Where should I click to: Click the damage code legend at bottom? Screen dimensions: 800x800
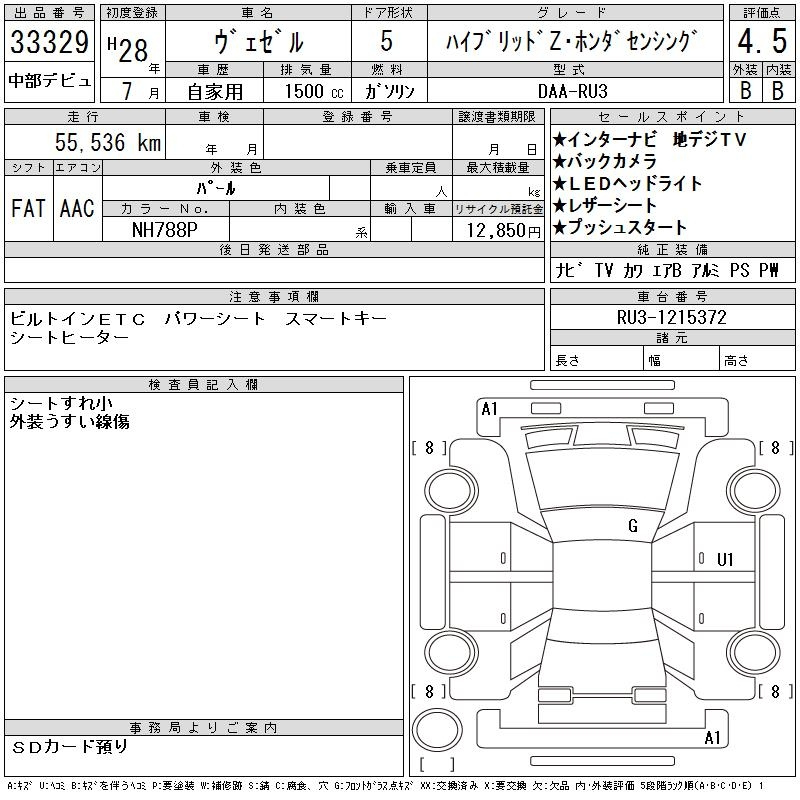[386, 786]
